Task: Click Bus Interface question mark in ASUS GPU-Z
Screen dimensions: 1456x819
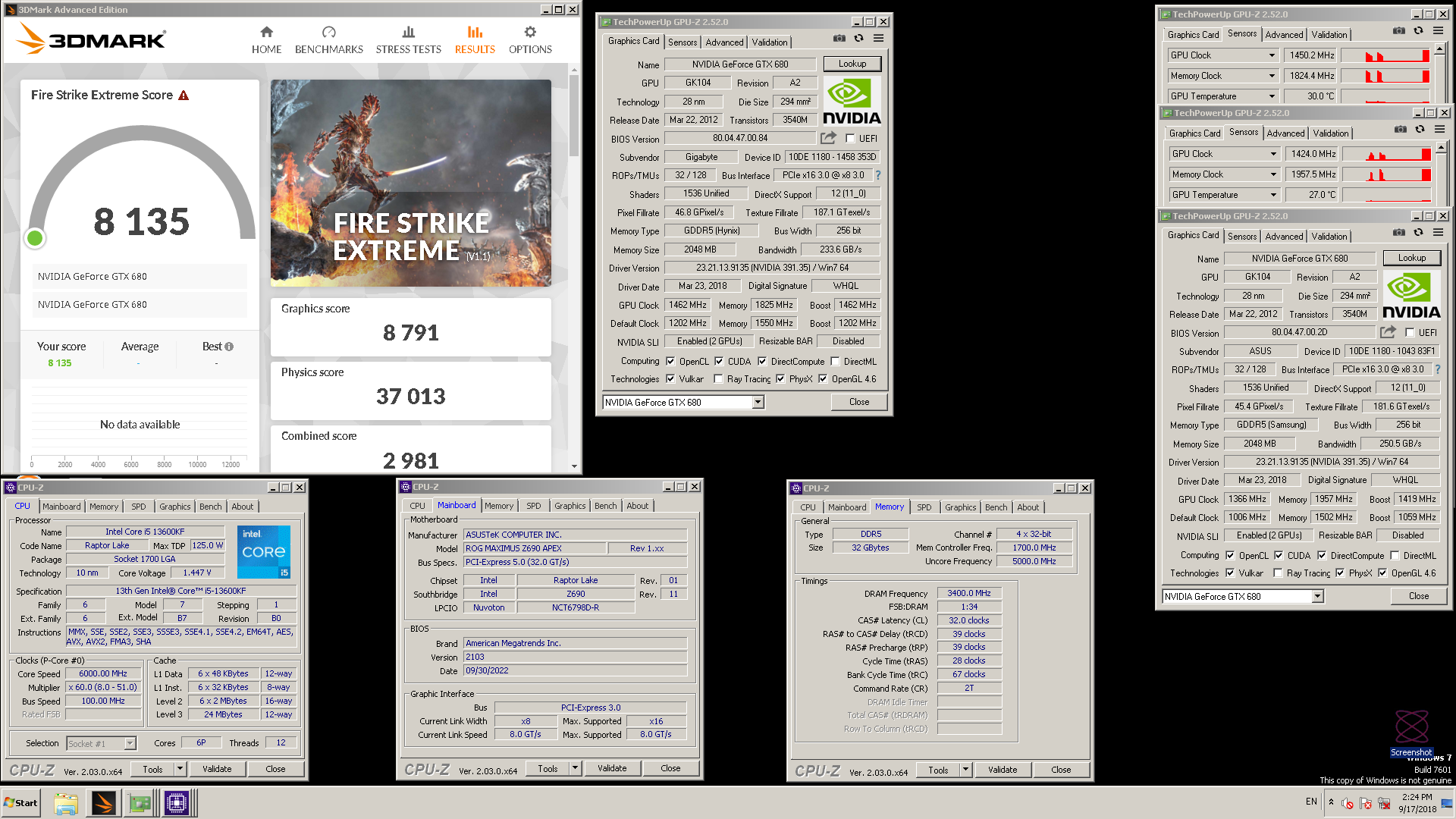Action: point(1438,369)
